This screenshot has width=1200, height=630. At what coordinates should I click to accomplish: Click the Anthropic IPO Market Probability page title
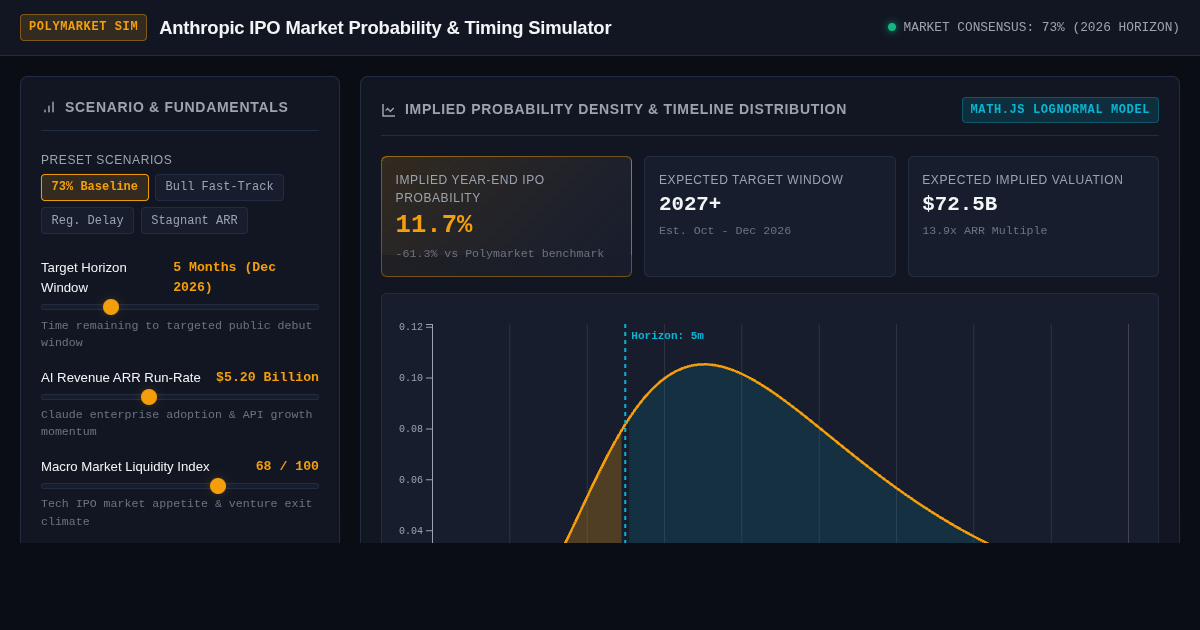point(385,28)
